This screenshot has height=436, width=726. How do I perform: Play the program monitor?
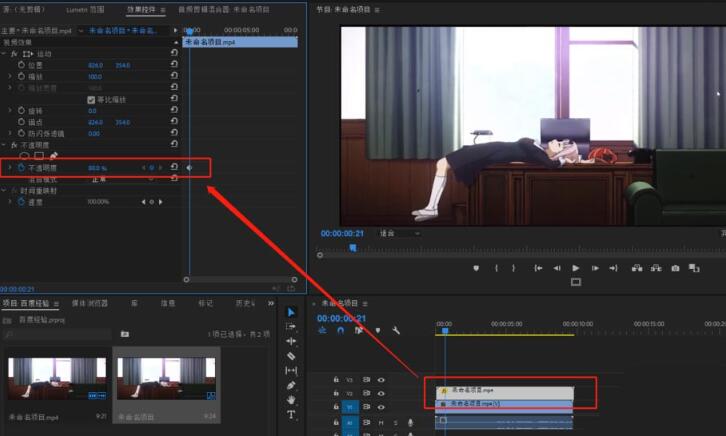click(576, 268)
